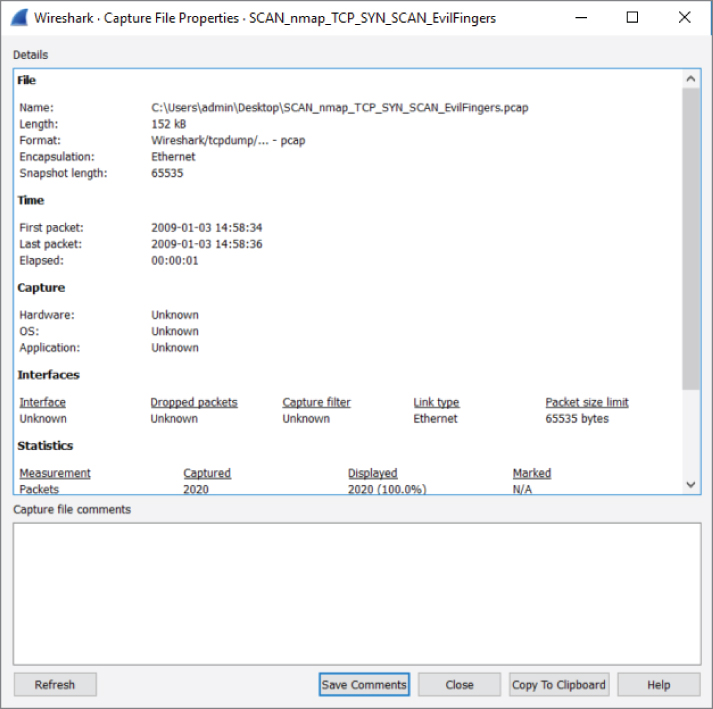The width and height of the screenshot is (713, 709).
Task: Click first packet timestamp 14:58:34
Action: click(207, 228)
